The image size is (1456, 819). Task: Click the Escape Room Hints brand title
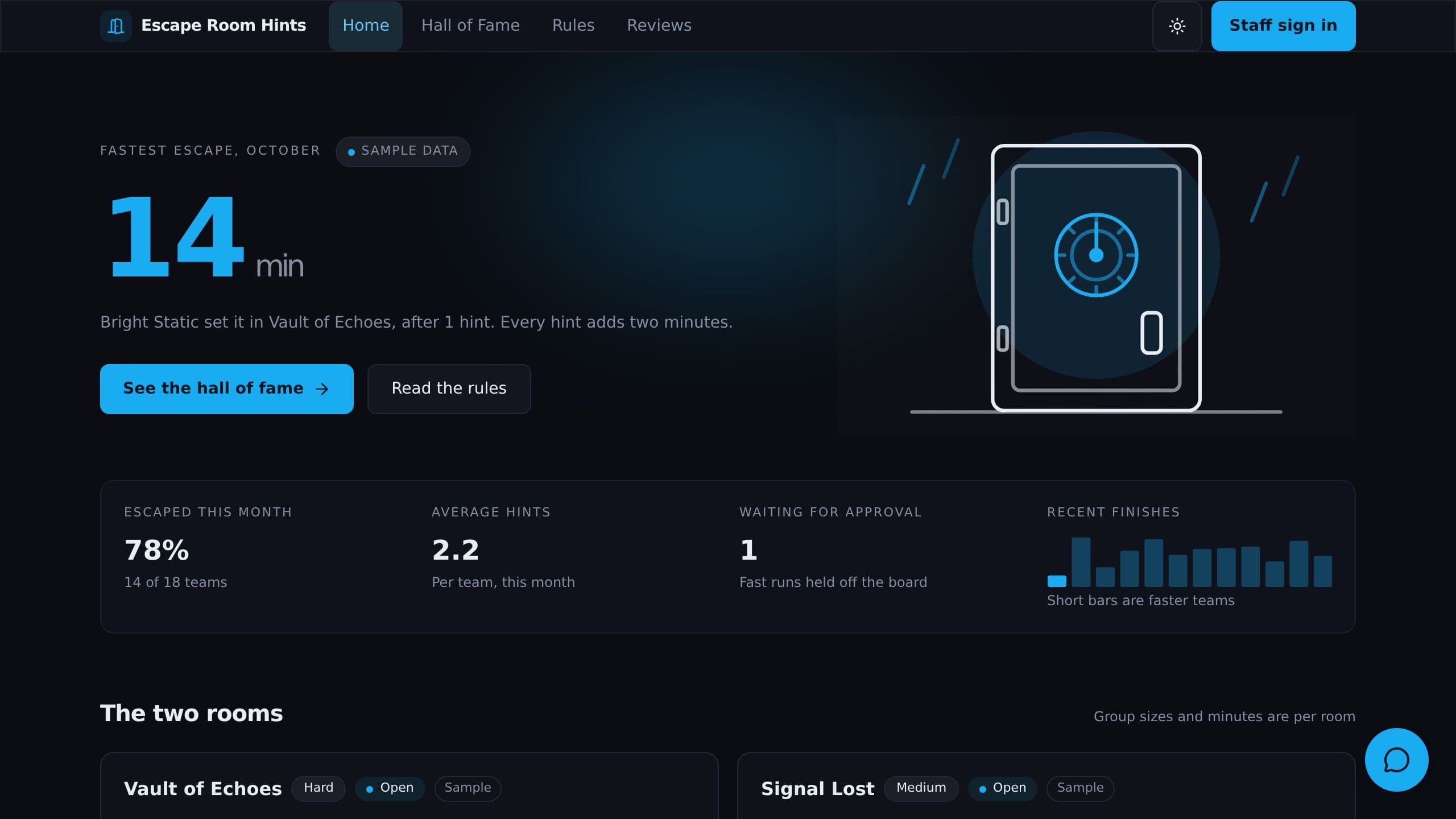coord(224,26)
